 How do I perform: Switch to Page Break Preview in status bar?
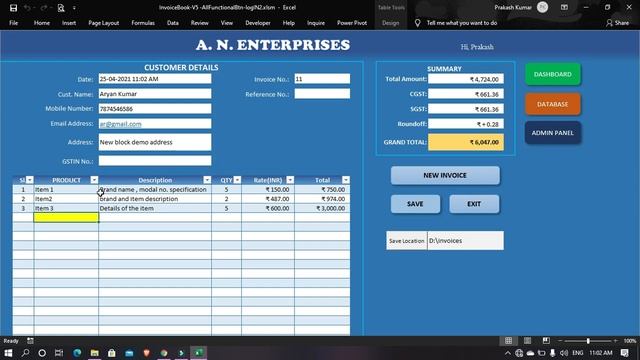[x=546, y=340]
